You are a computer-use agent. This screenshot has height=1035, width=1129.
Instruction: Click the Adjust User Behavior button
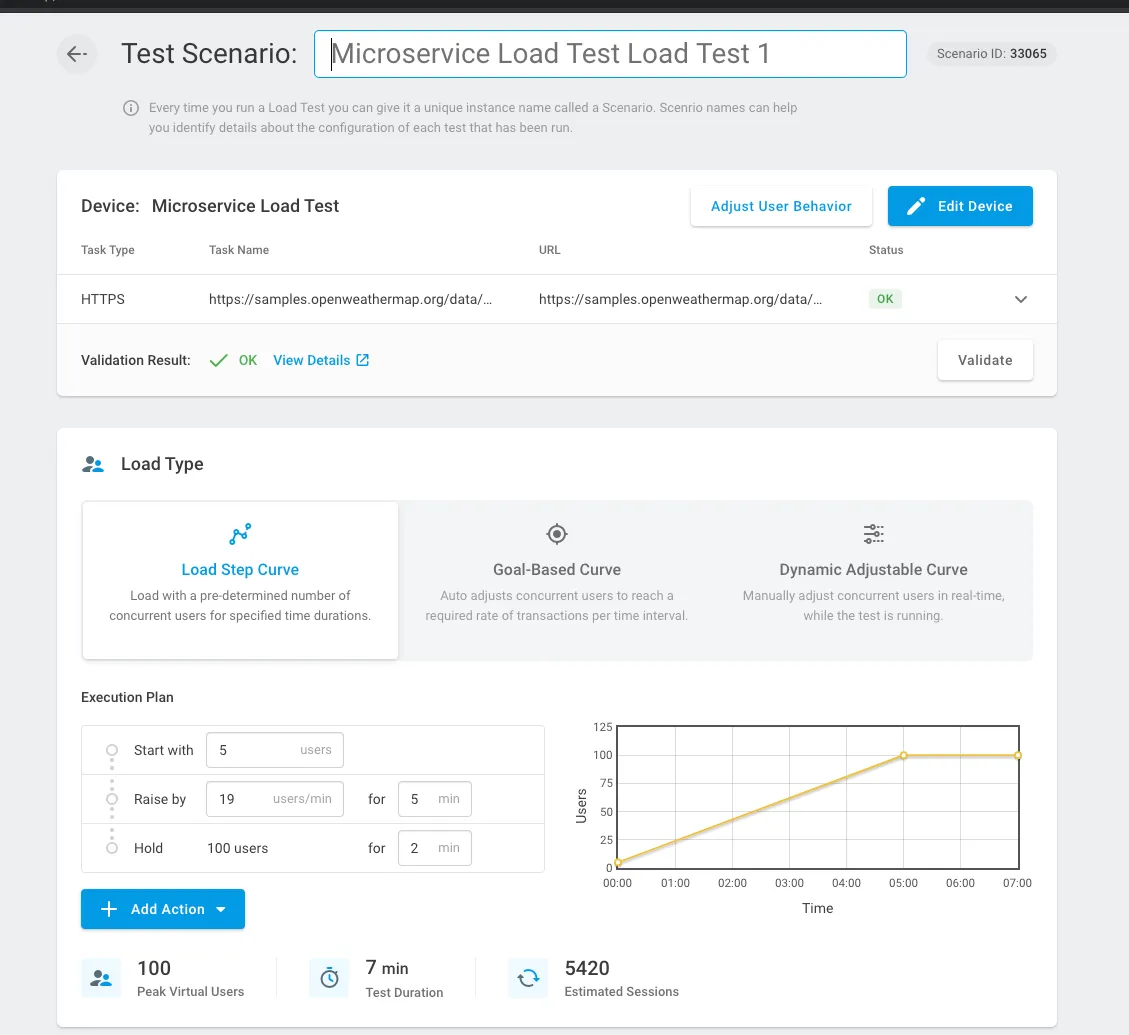tap(781, 206)
